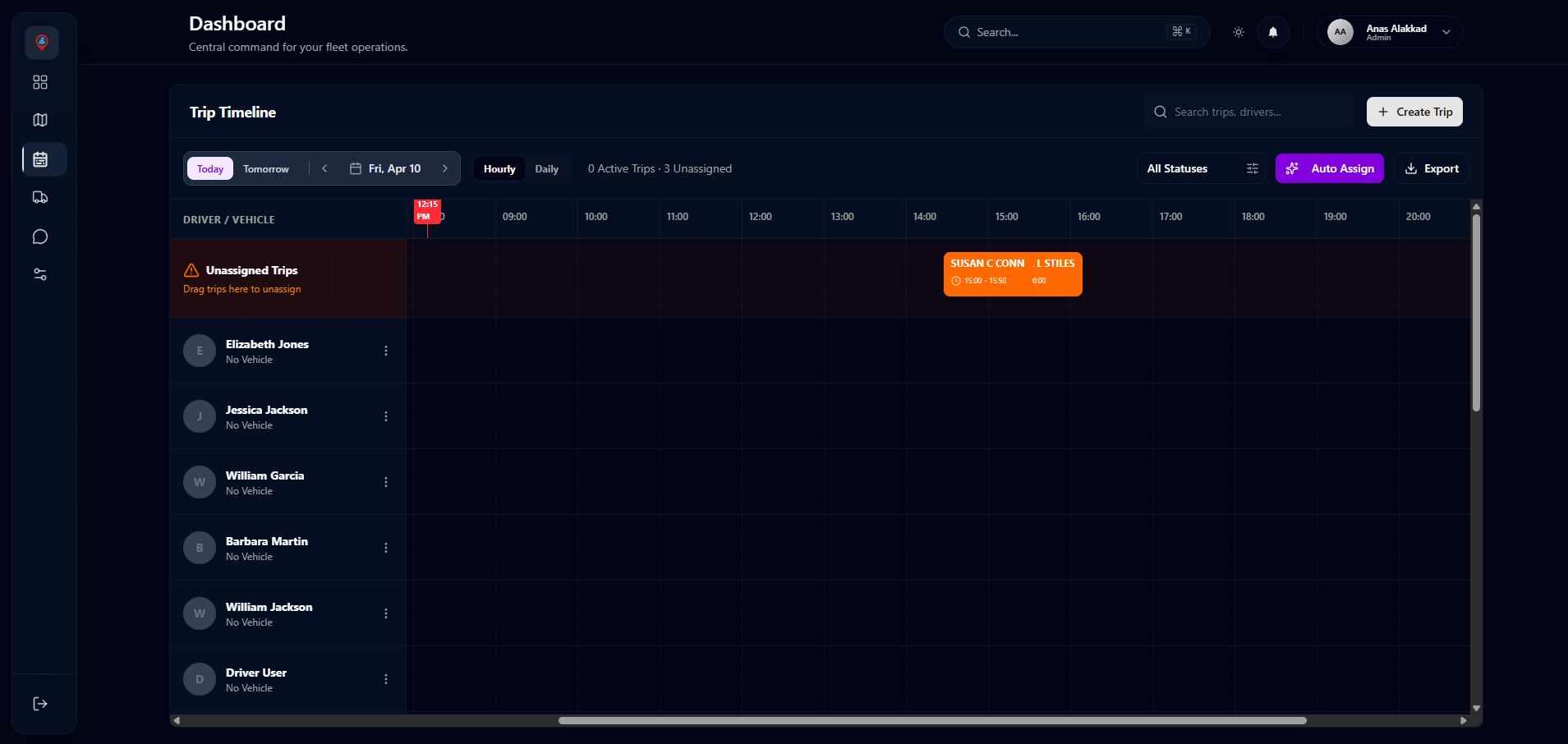1568x744 pixels.
Task: Open the kebab menu beside Barbara Martin
Action: click(386, 548)
